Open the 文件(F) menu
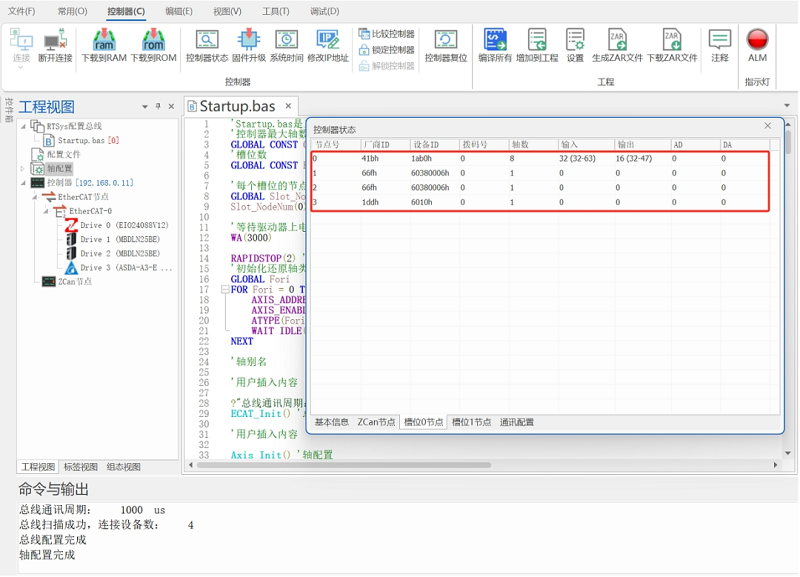Image resolution: width=800 pixels, height=577 pixels. pyautogui.click(x=21, y=11)
